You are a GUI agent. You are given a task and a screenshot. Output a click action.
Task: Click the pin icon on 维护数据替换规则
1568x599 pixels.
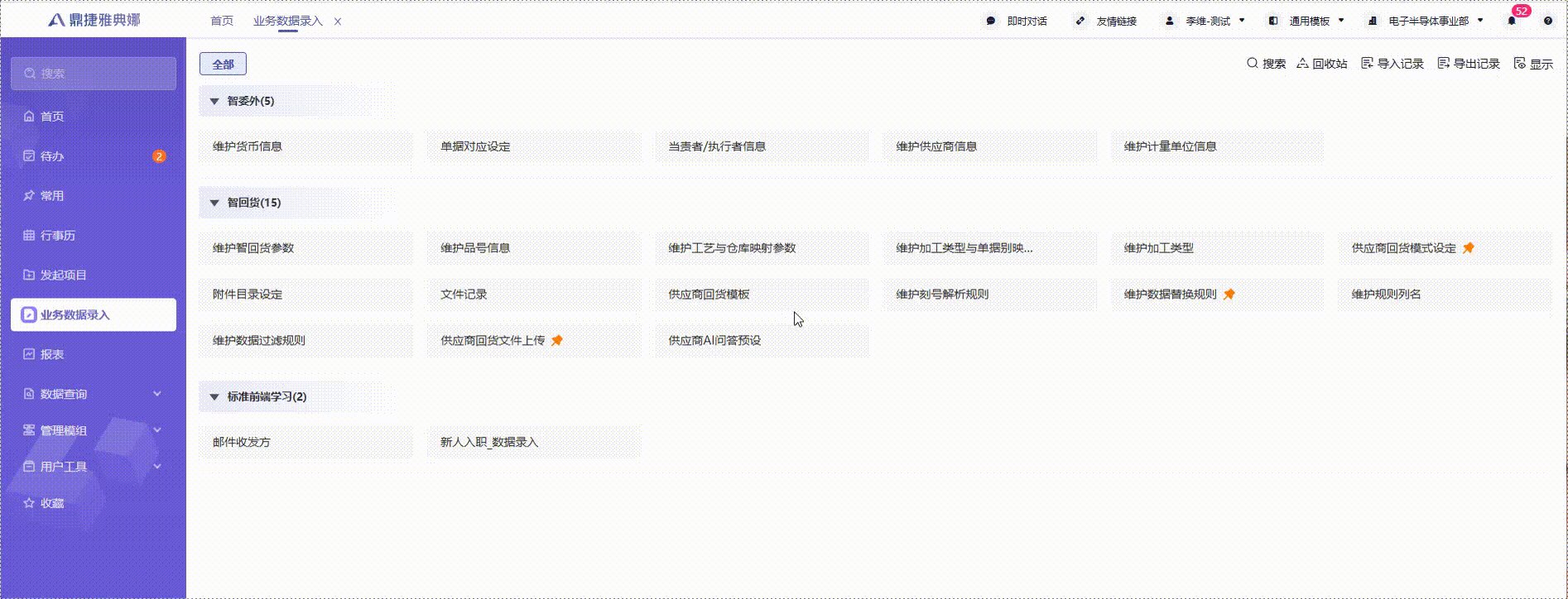click(x=1229, y=295)
